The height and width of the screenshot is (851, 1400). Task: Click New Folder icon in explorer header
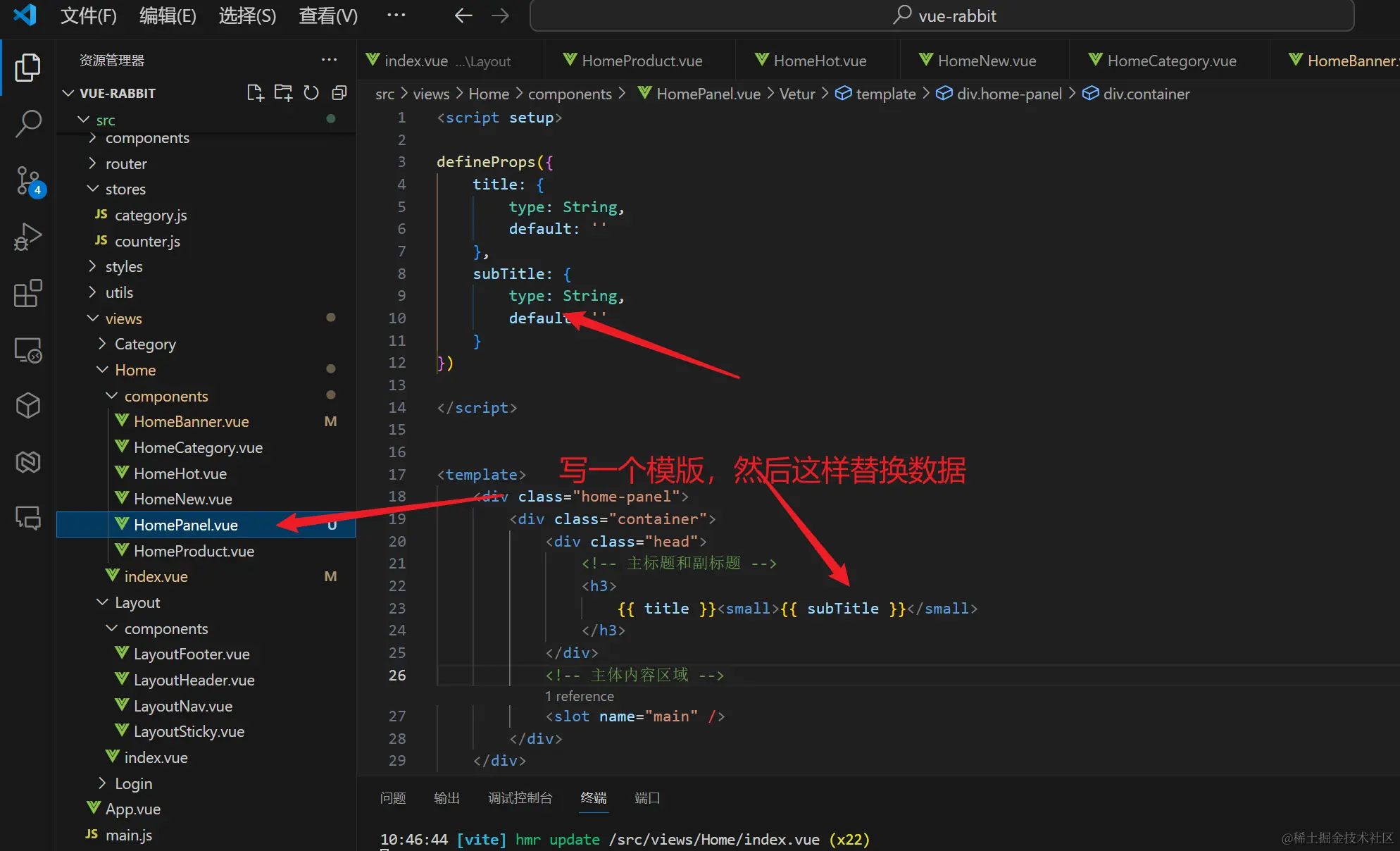click(x=283, y=93)
